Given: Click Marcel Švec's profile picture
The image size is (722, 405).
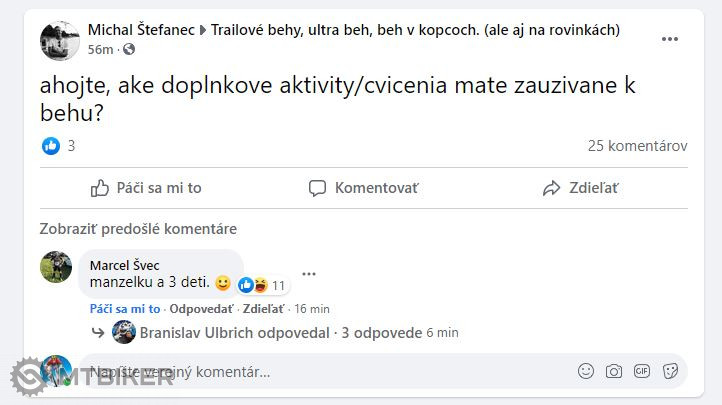Looking at the screenshot, I should click(56, 267).
